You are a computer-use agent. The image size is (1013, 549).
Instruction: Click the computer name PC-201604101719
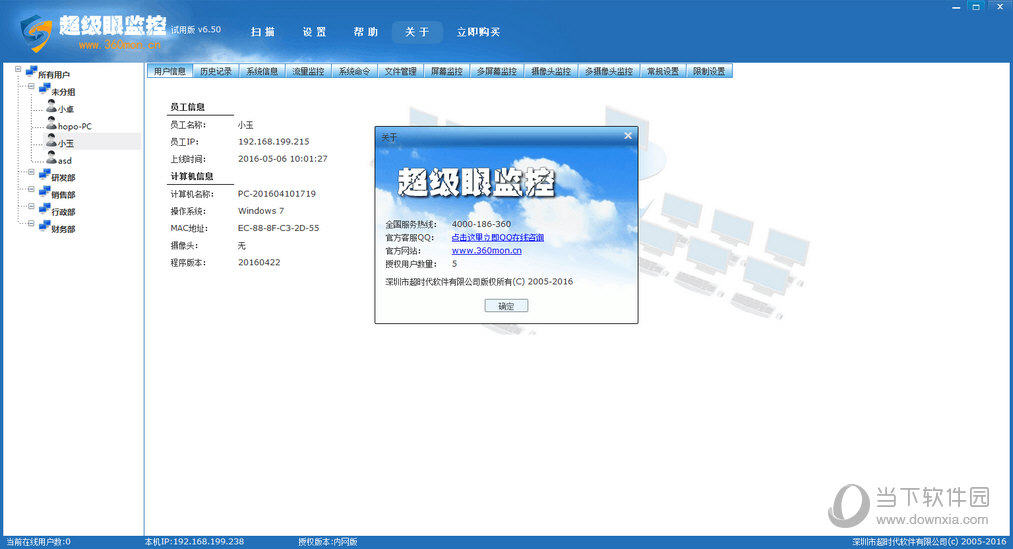click(277, 193)
